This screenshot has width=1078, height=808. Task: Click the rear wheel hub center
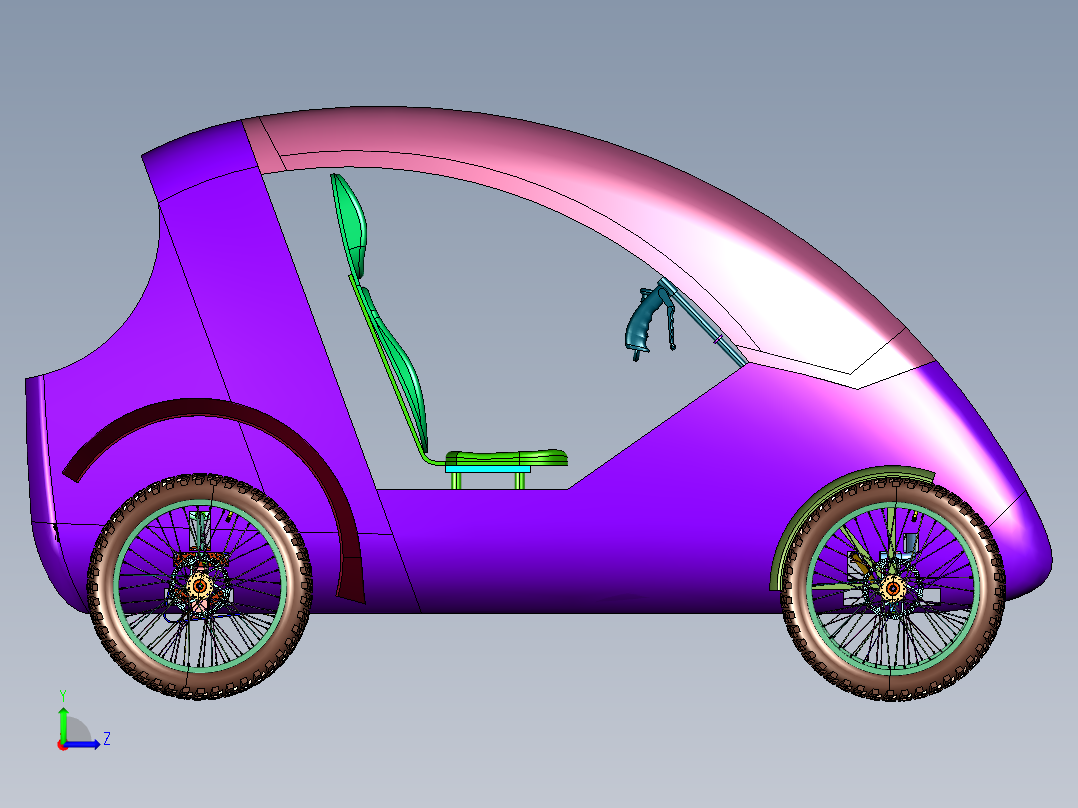tap(199, 586)
